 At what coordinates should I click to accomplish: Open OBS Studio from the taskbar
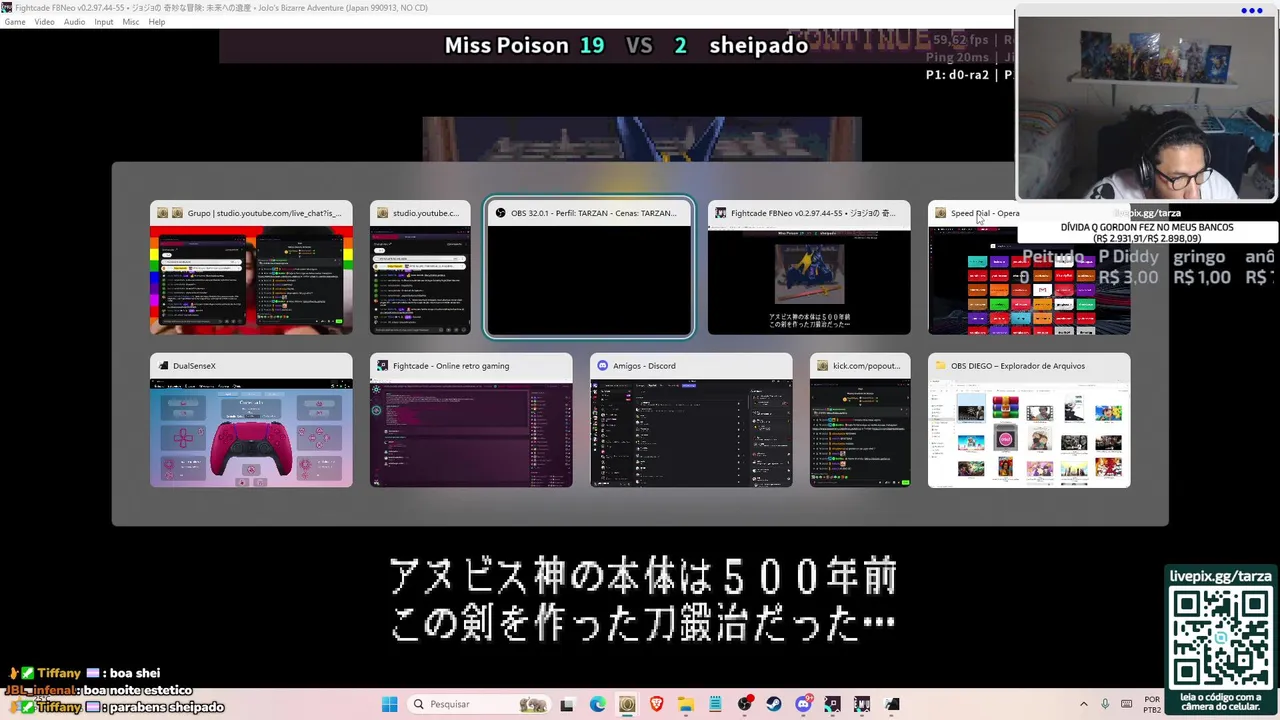point(744,704)
